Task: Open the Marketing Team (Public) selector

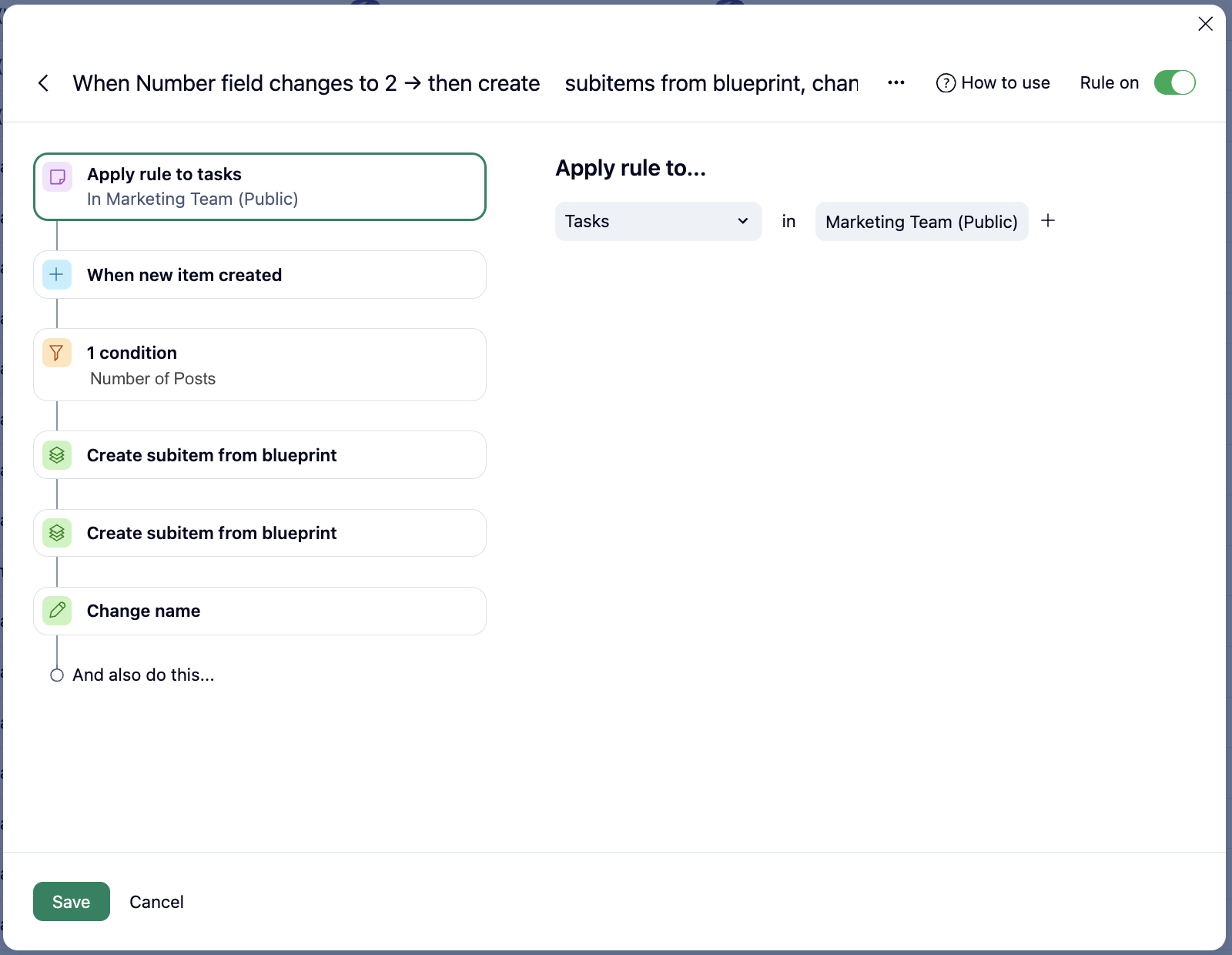Action: [921, 222]
